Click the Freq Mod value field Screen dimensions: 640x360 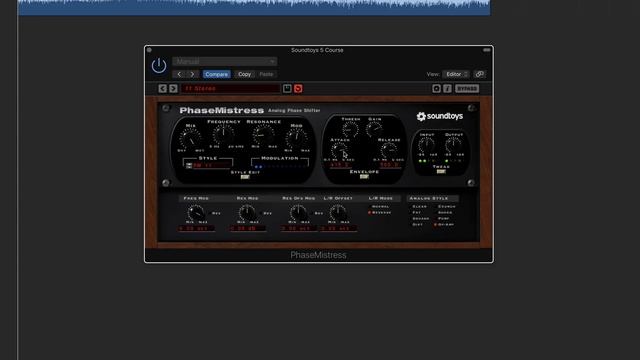click(x=196, y=229)
